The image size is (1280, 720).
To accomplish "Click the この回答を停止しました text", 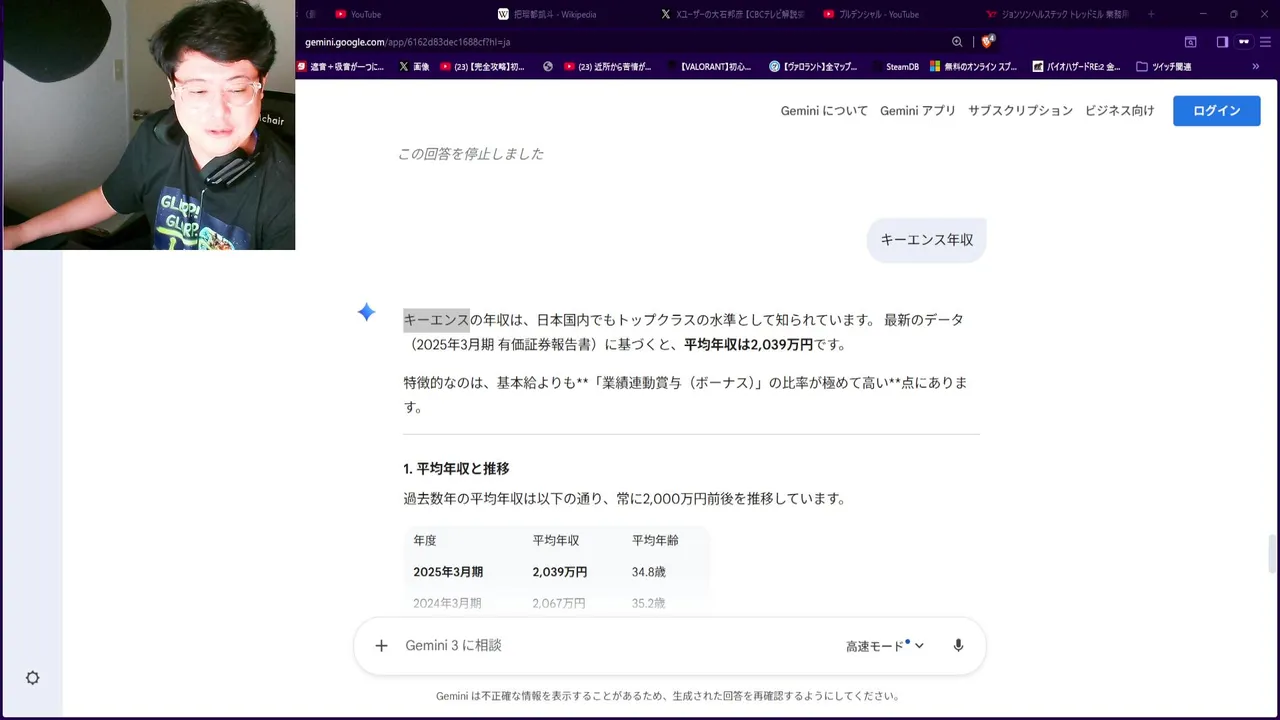I will (470, 154).
